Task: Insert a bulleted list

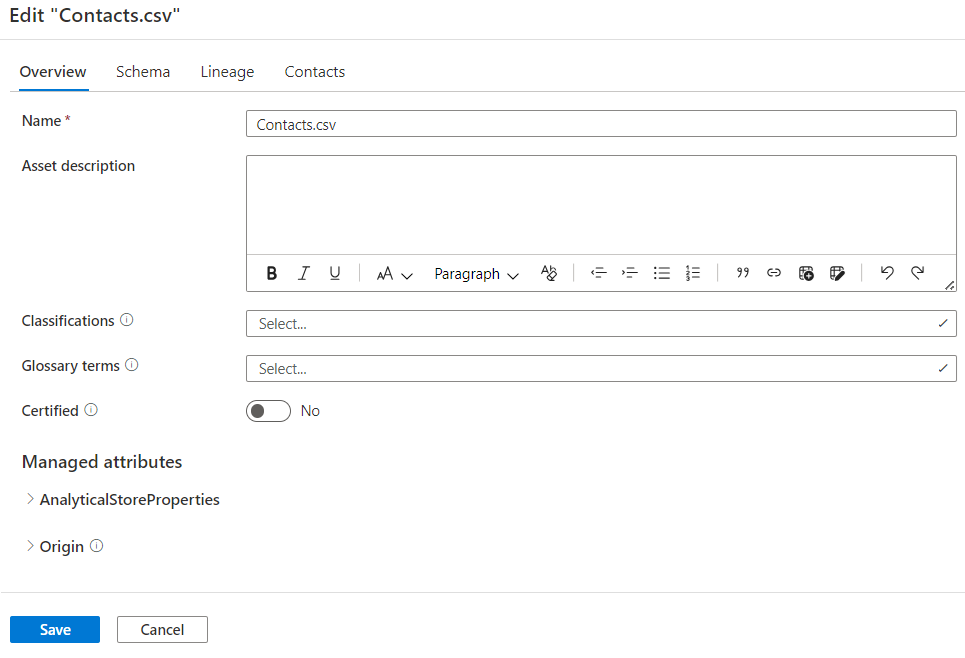Action: pos(661,273)
